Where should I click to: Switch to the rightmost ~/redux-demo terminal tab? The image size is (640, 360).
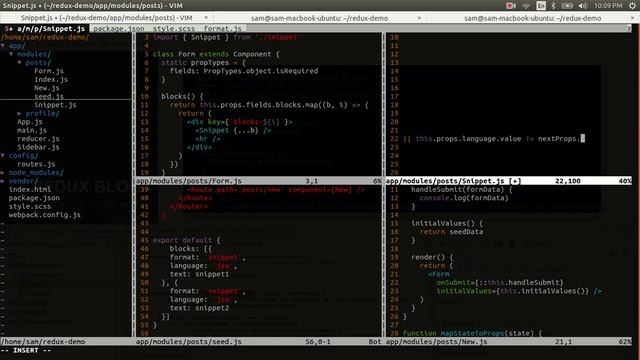pyautogui.click(x=533, y=18)
